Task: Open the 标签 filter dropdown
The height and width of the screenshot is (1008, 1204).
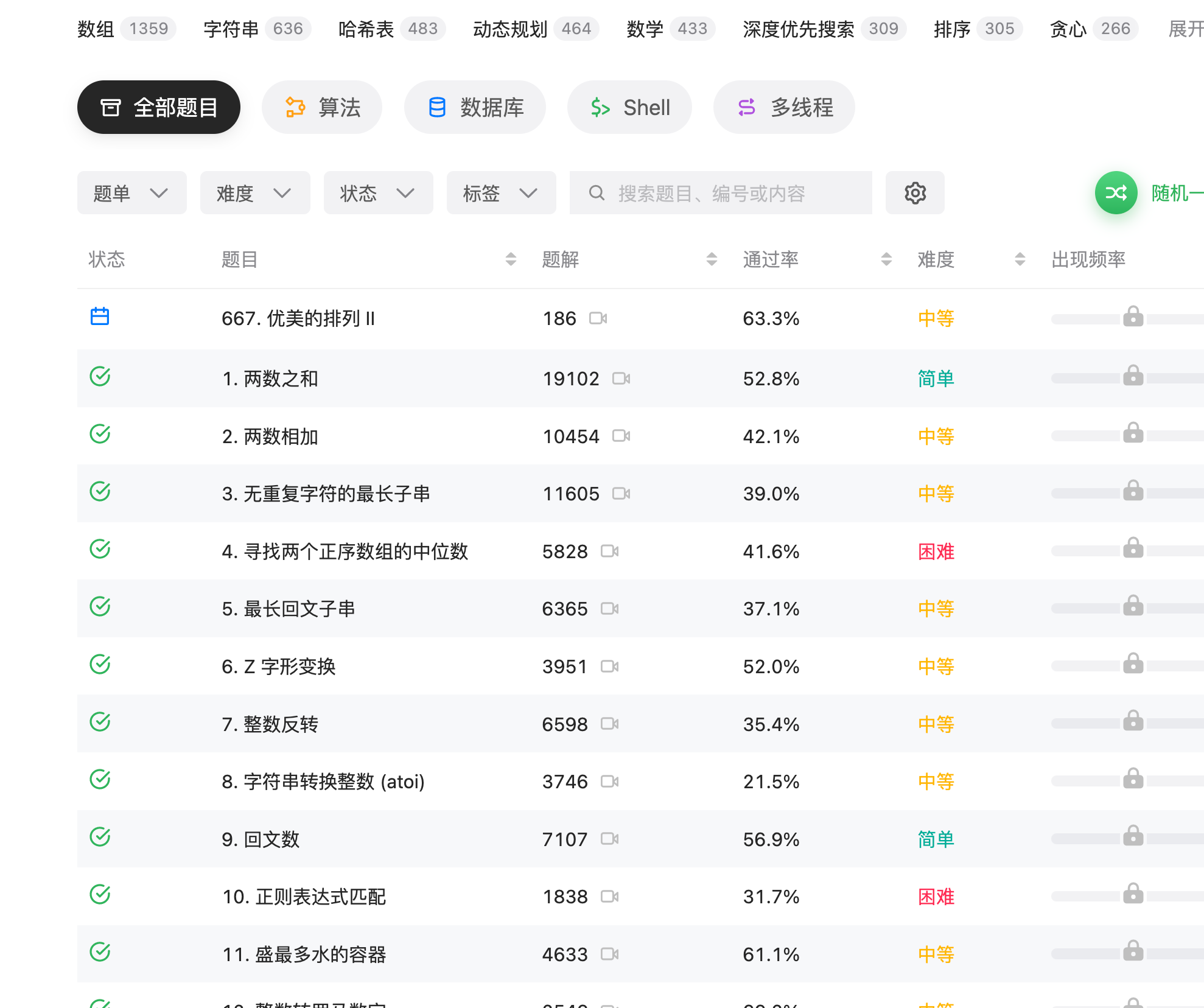Action: pyautogui.click(x=501, y=193)
